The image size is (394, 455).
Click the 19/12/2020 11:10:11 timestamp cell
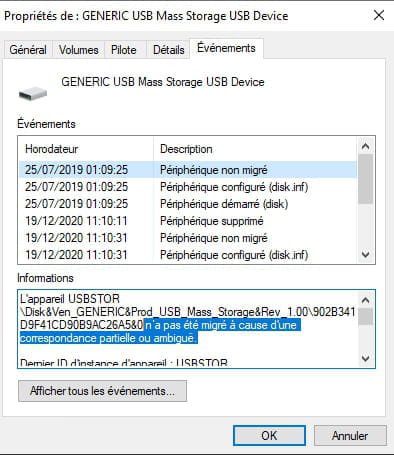pos(76,221)
